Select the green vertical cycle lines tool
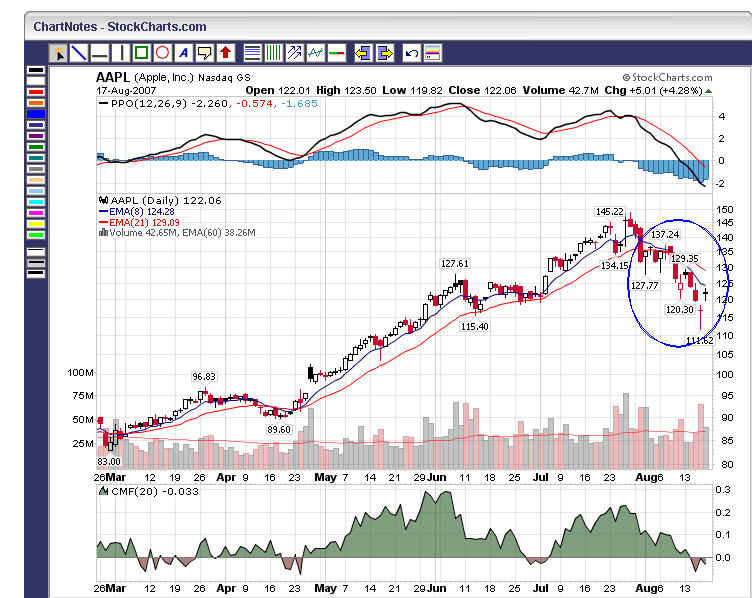 273,53
